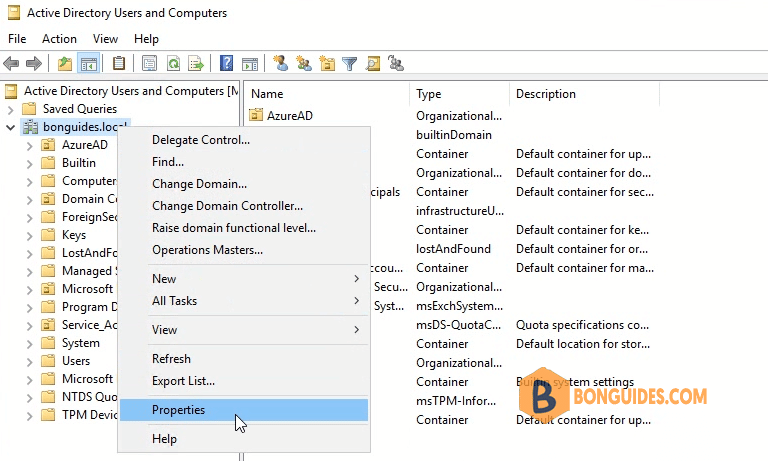
Task: Click the builtinDomain type cell
Action: pos(454,135)
